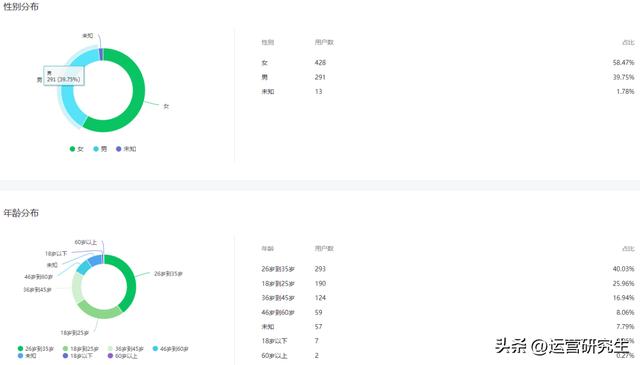Sort by 用户数 header in gender table
This screenshot has width=640, height=365.
coord(324,42)
